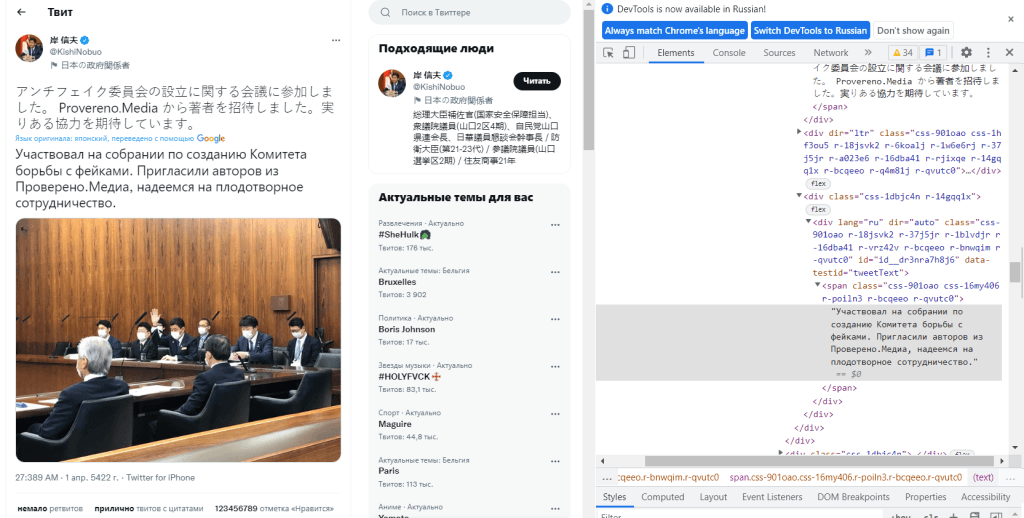This screenshot has height=518, width=1024.
Task: Click Switch DevTools to Russian button
Action: pos(810,31)
